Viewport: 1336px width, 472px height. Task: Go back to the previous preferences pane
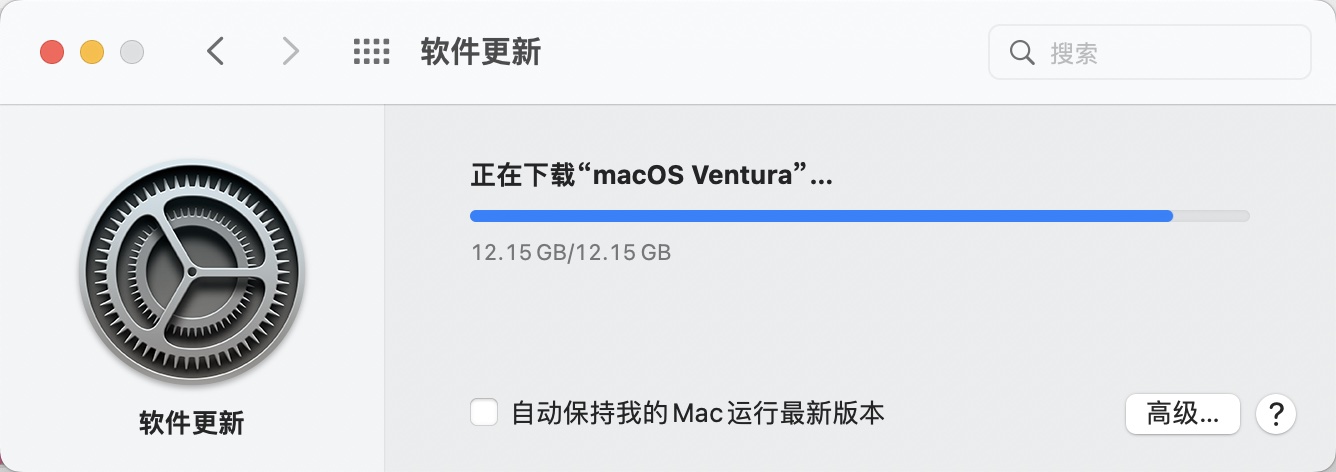[x=215, y=52]
